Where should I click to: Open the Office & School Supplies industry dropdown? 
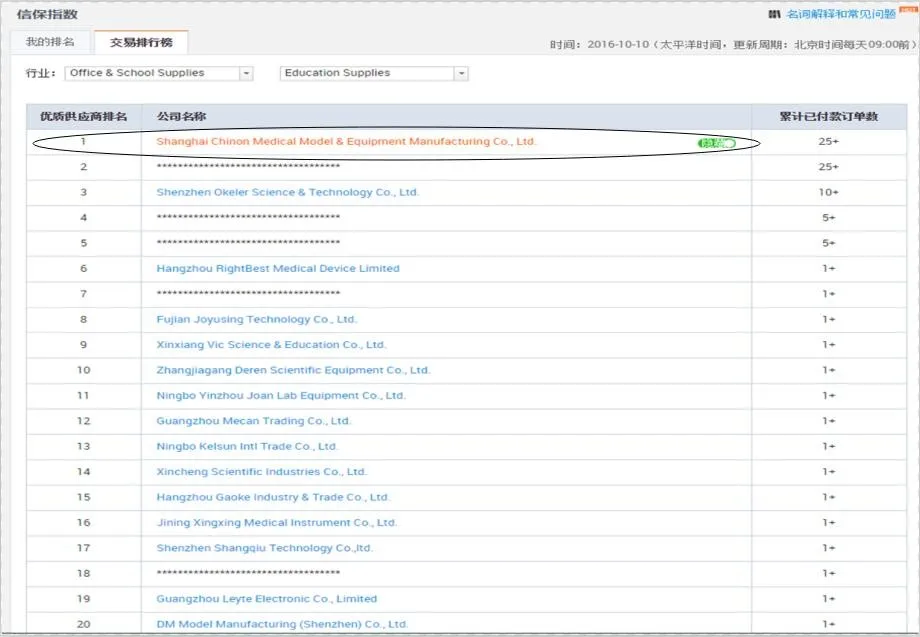point(158,73)
